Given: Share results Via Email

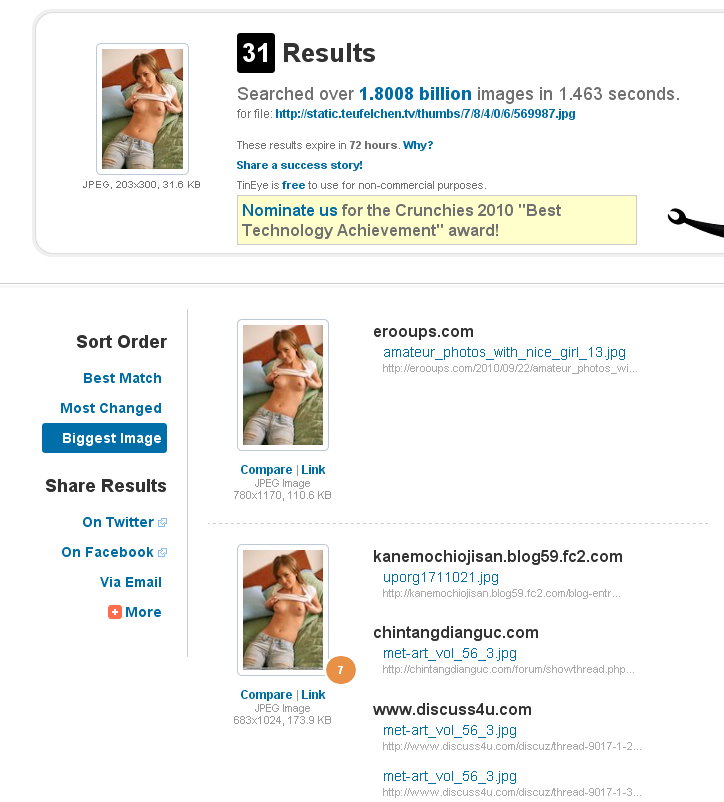Looking at the screenshot, I should point(131,582).
